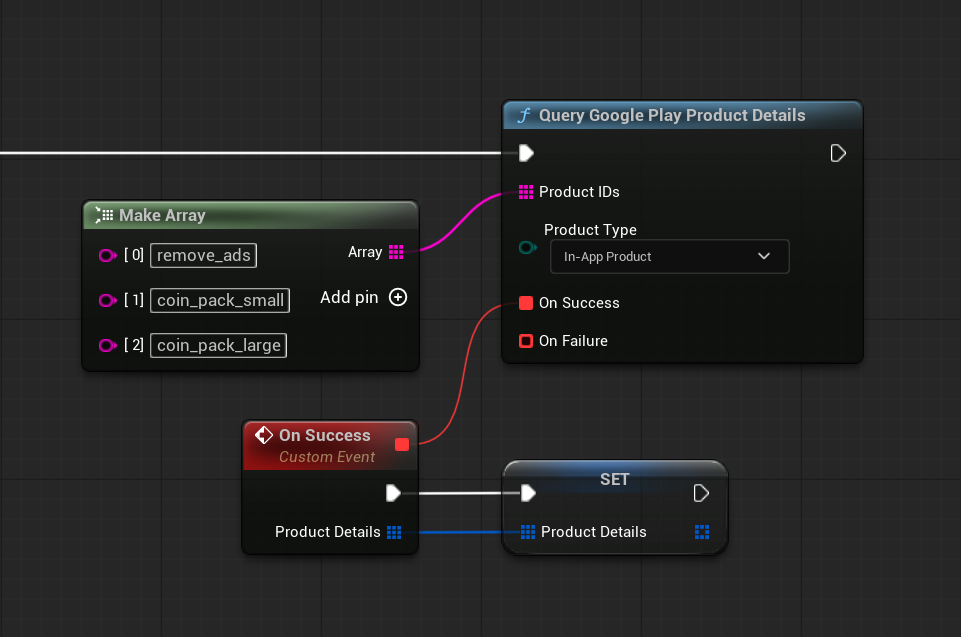
Task: Click Custom Event's Product Details output pin
Action: (394, 532)
